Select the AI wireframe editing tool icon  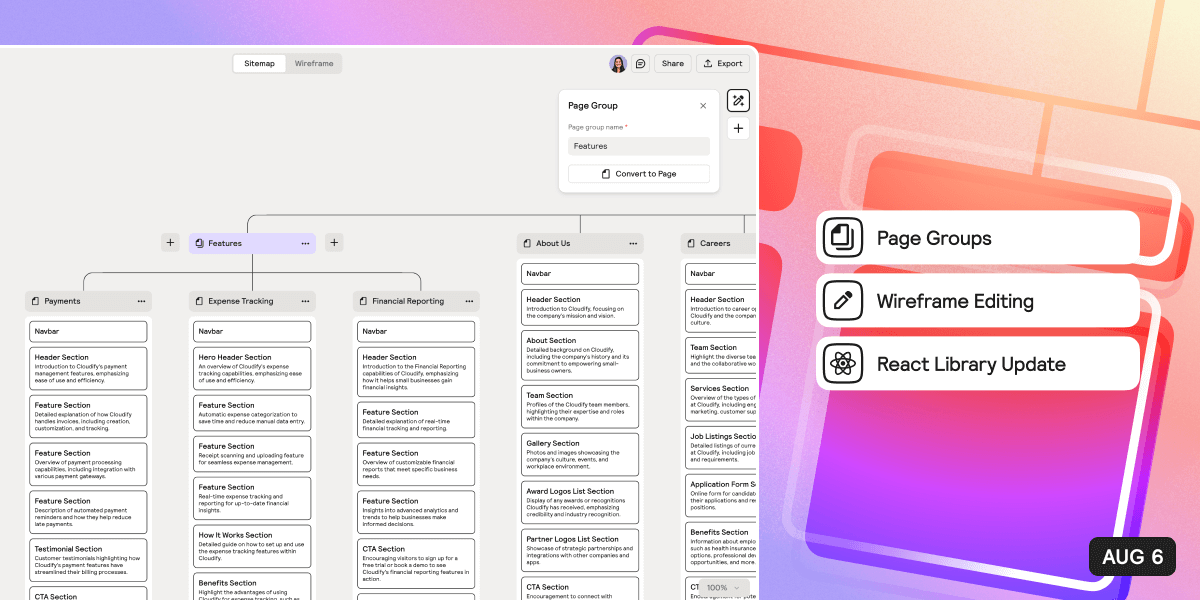pos(738,100)
